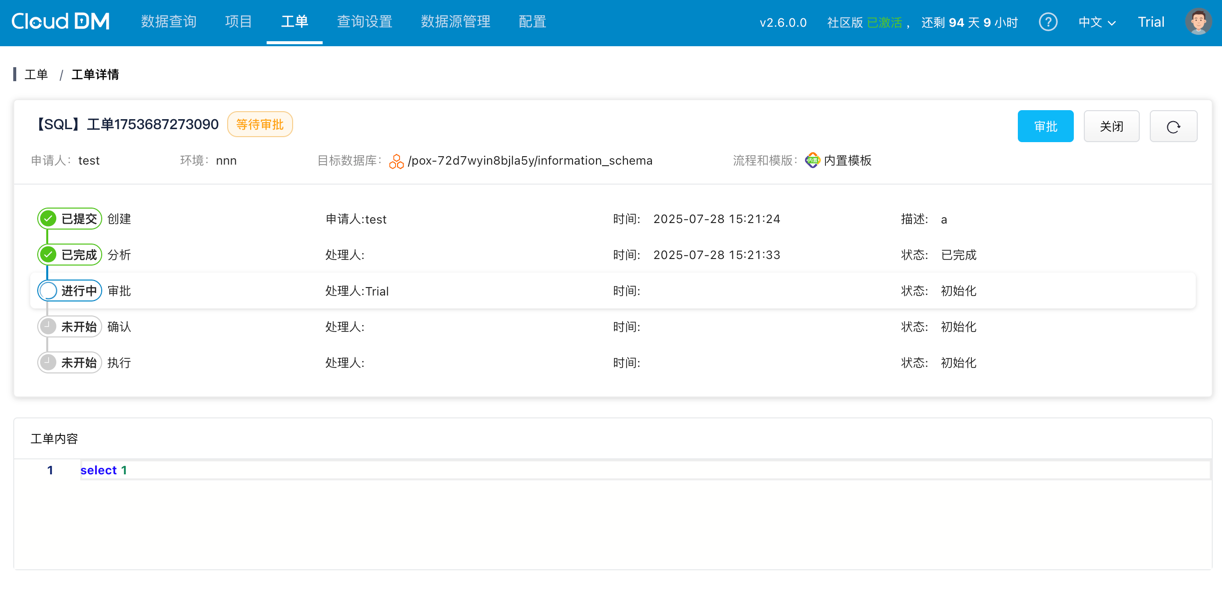Click the 关闭 button
The height and width of the screenshot is (598, 1222).
(1111, 127)
